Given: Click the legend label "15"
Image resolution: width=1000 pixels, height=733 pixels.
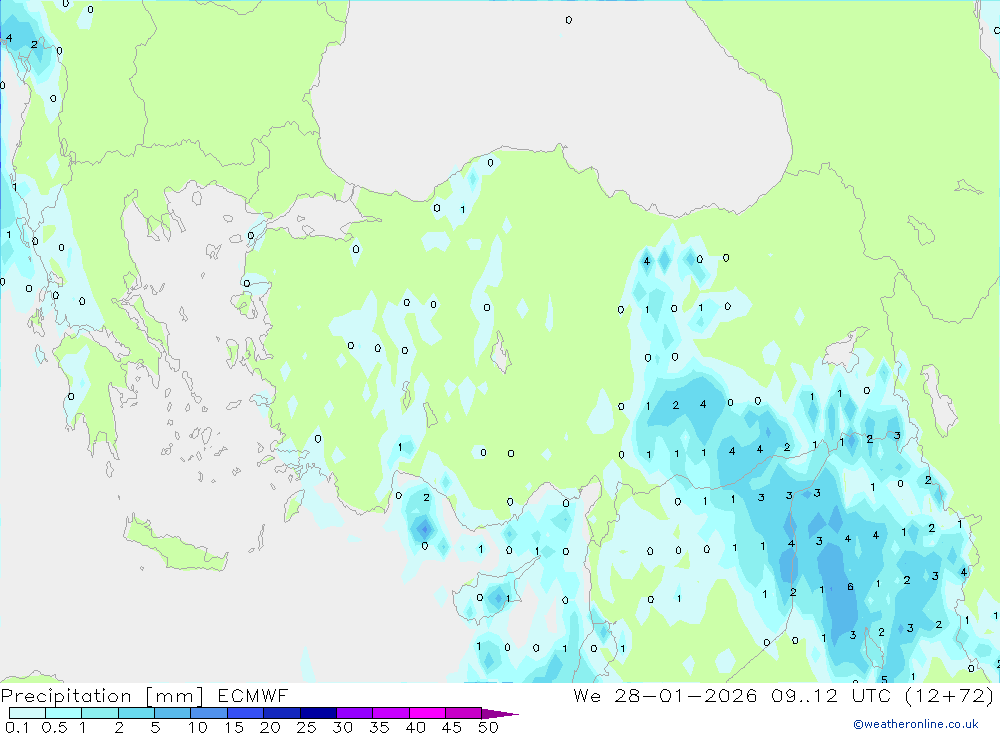Looking at the screenshot, I should click(x=234, y=727).
